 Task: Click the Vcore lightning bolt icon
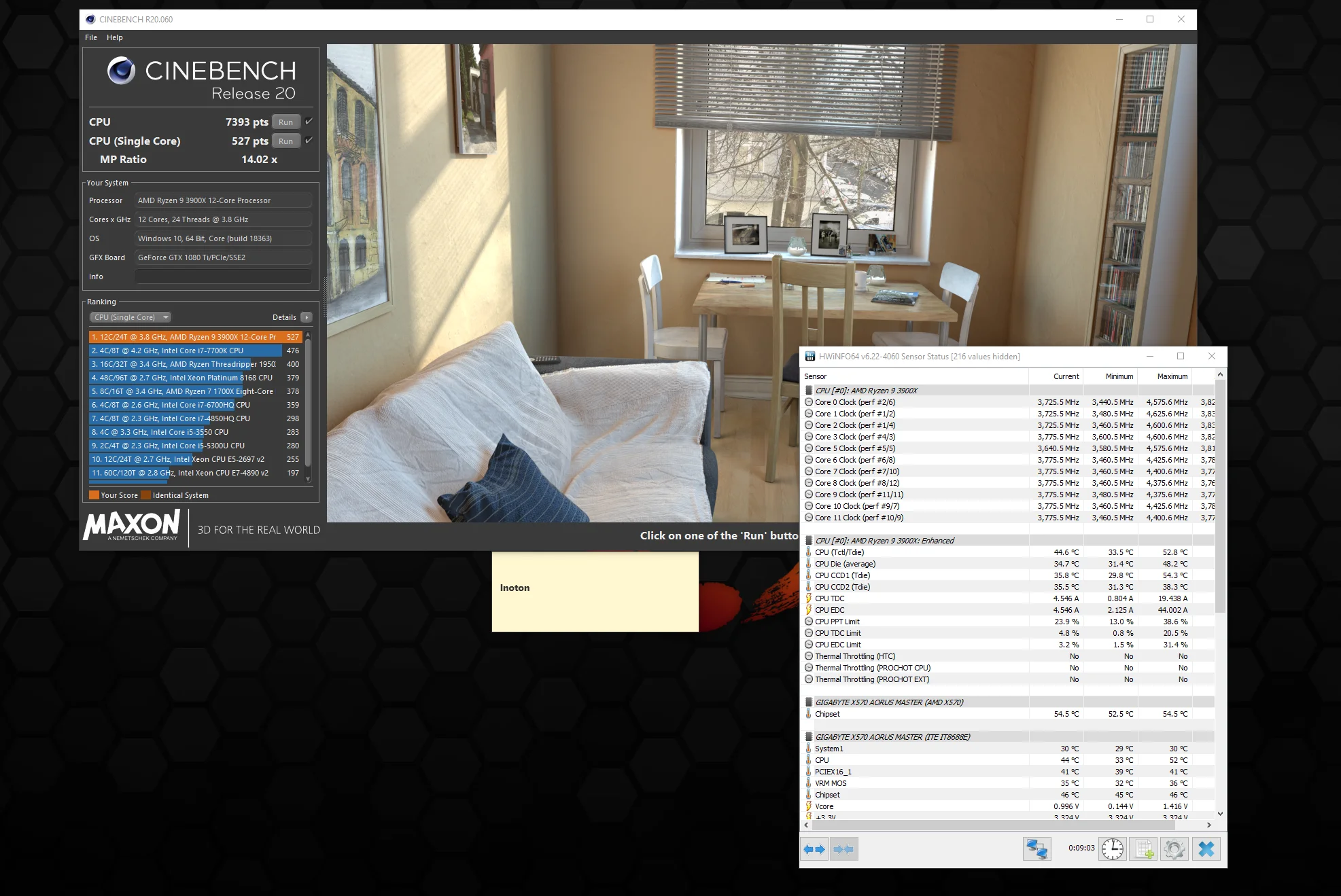808,806
